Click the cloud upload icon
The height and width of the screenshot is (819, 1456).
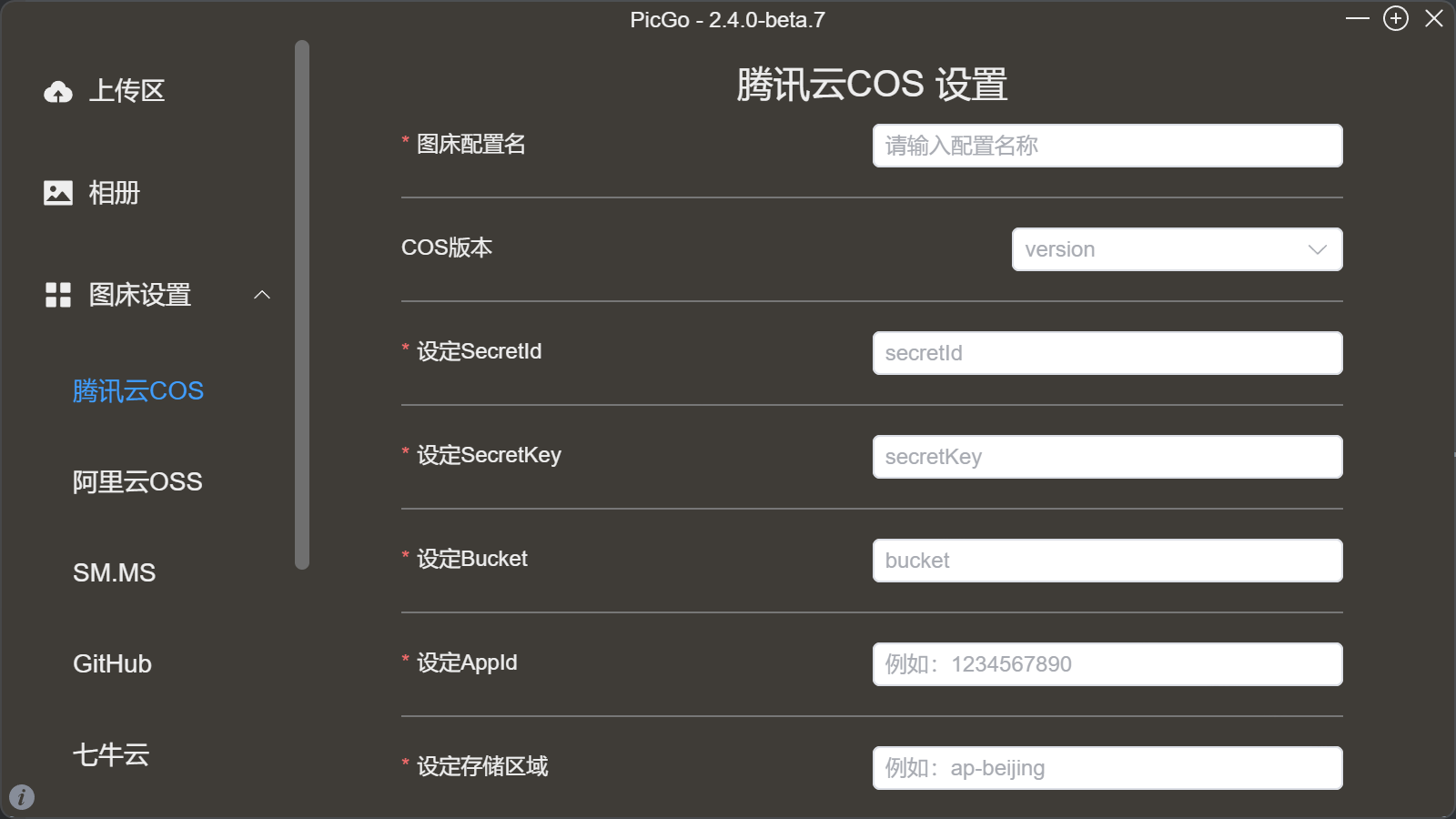click(58, 91)
